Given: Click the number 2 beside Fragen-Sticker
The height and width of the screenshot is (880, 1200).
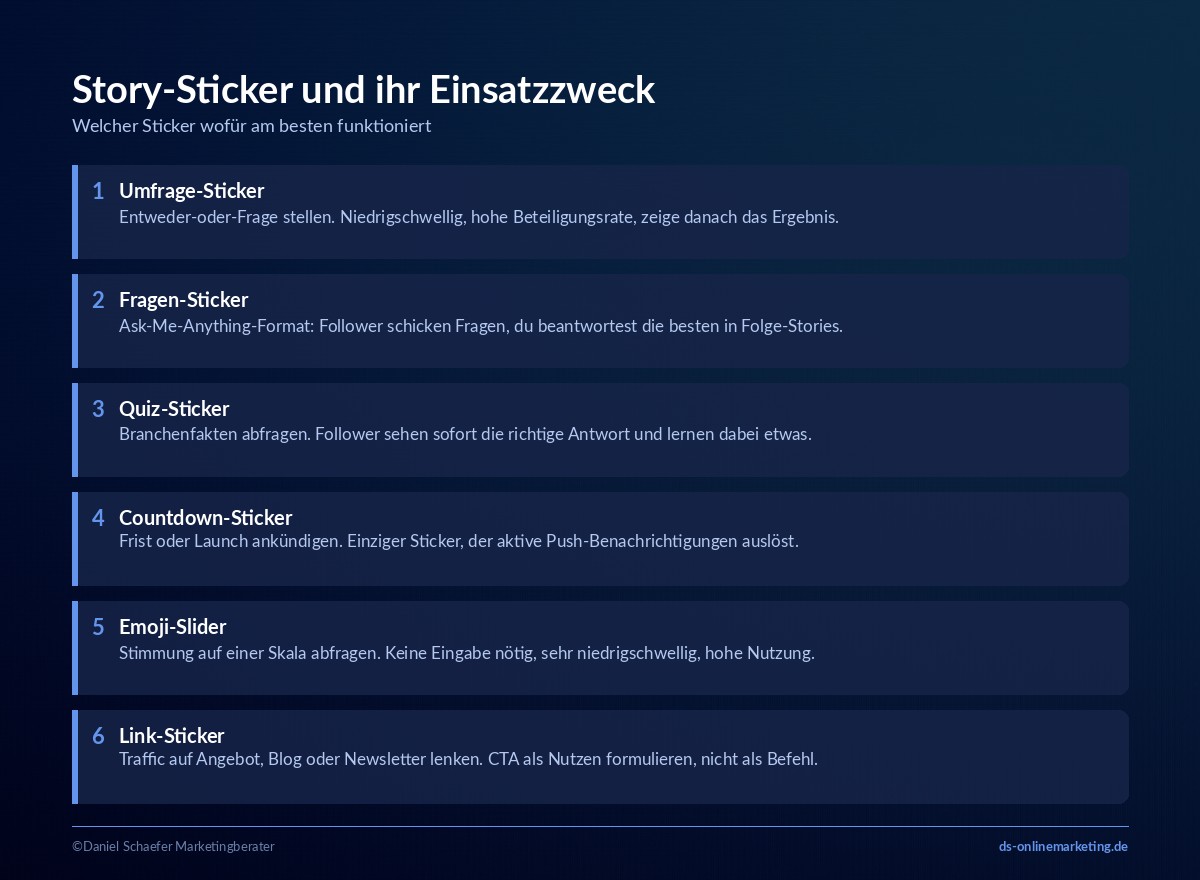Looking at the screenshot, I should 98,300.
